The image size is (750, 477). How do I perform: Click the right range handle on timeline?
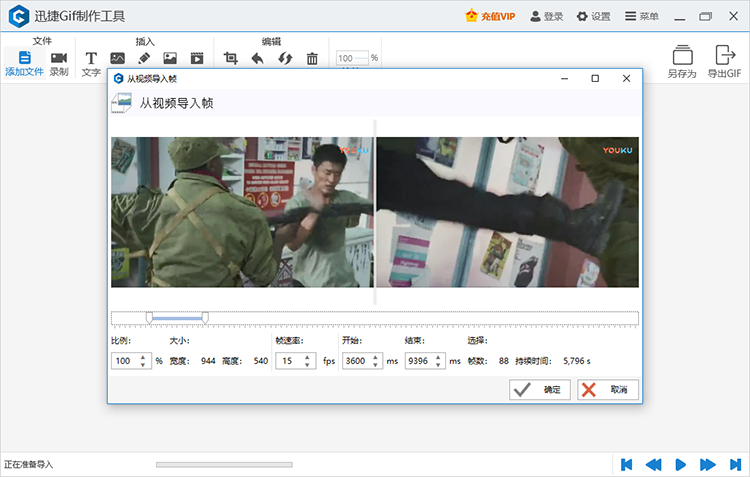205,318
